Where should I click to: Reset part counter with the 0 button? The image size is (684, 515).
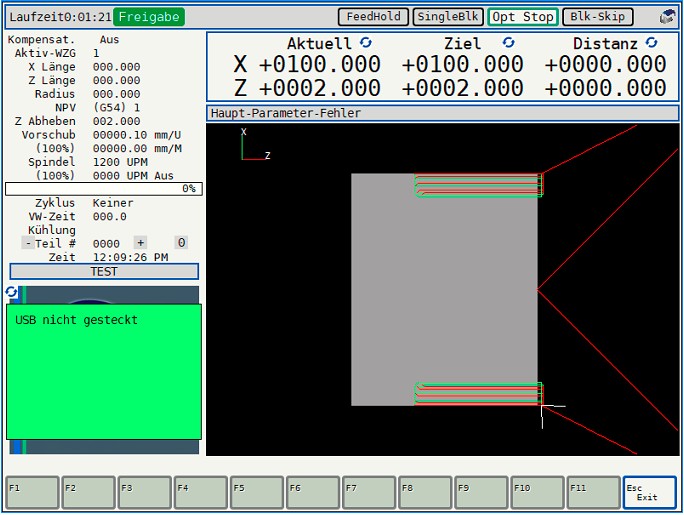181,243
